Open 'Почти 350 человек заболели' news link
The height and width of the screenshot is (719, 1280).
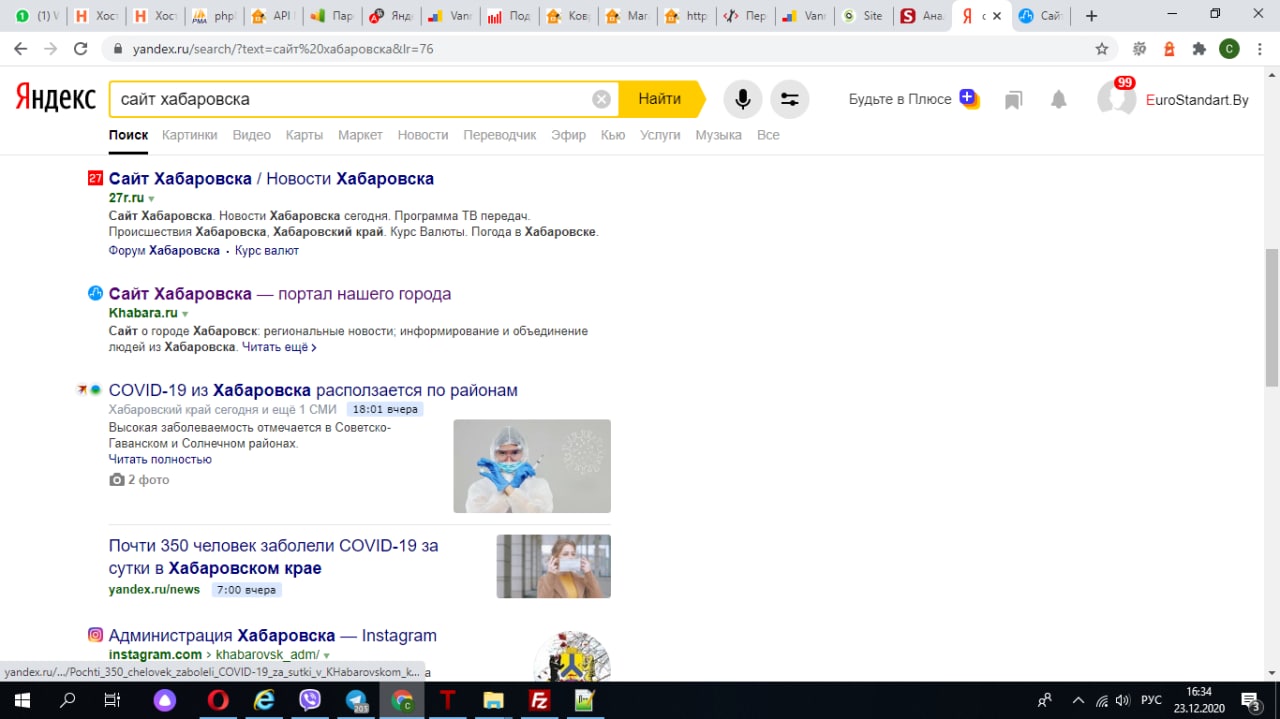[x=274, y=557]
